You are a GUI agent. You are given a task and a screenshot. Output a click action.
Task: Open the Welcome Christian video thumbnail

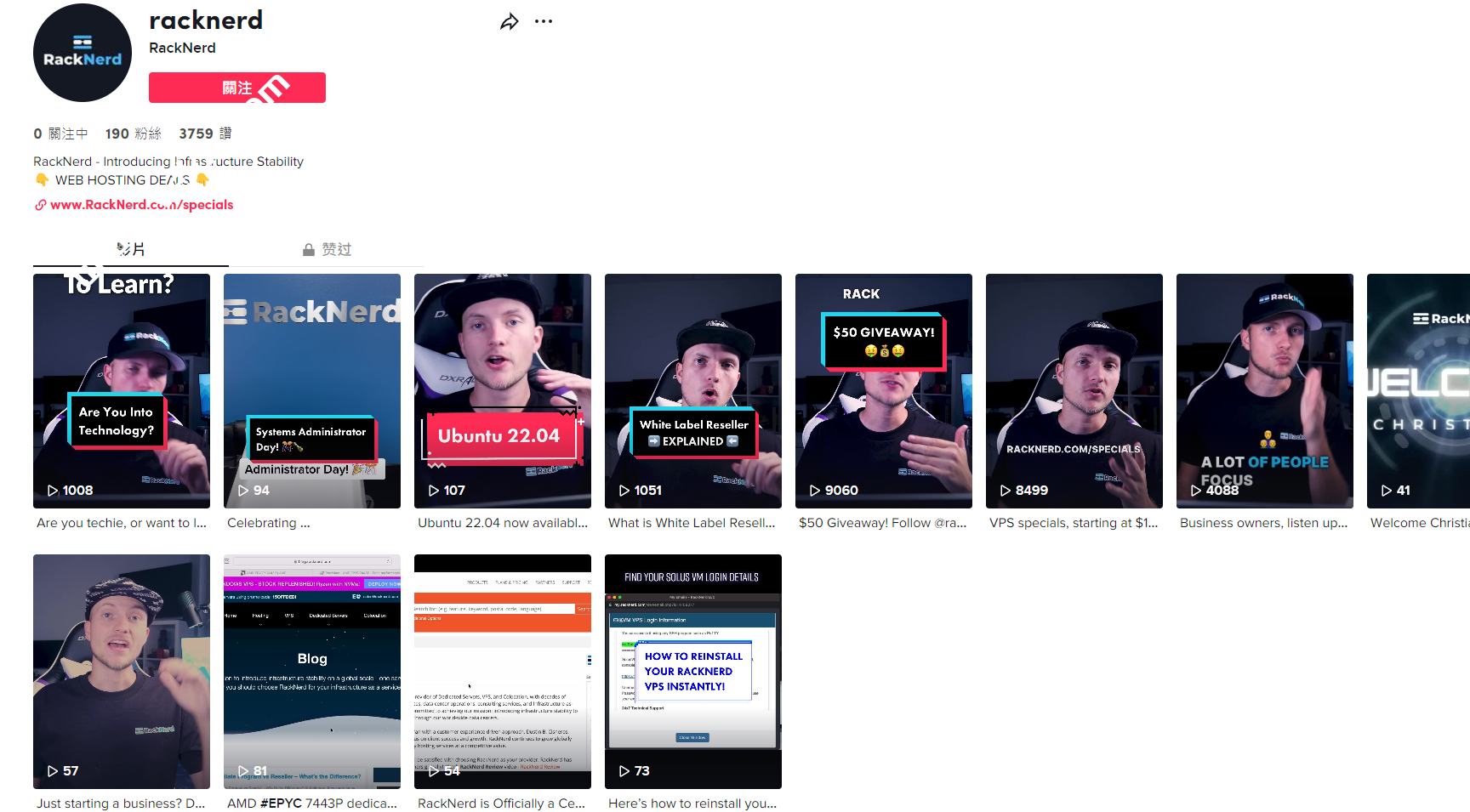click(x=1418, y=391)
